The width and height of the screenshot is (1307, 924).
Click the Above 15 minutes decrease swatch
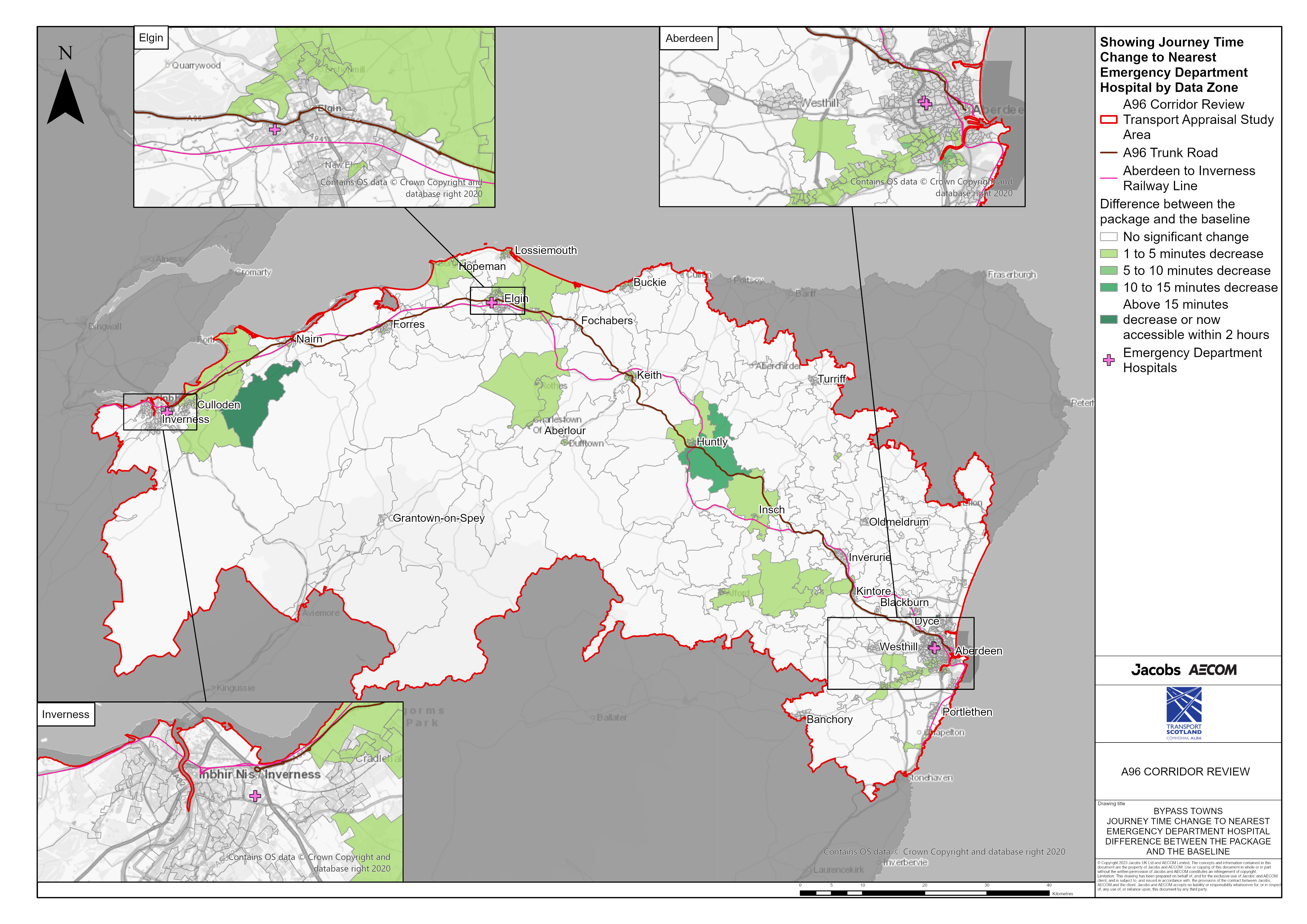point(1108,320)
